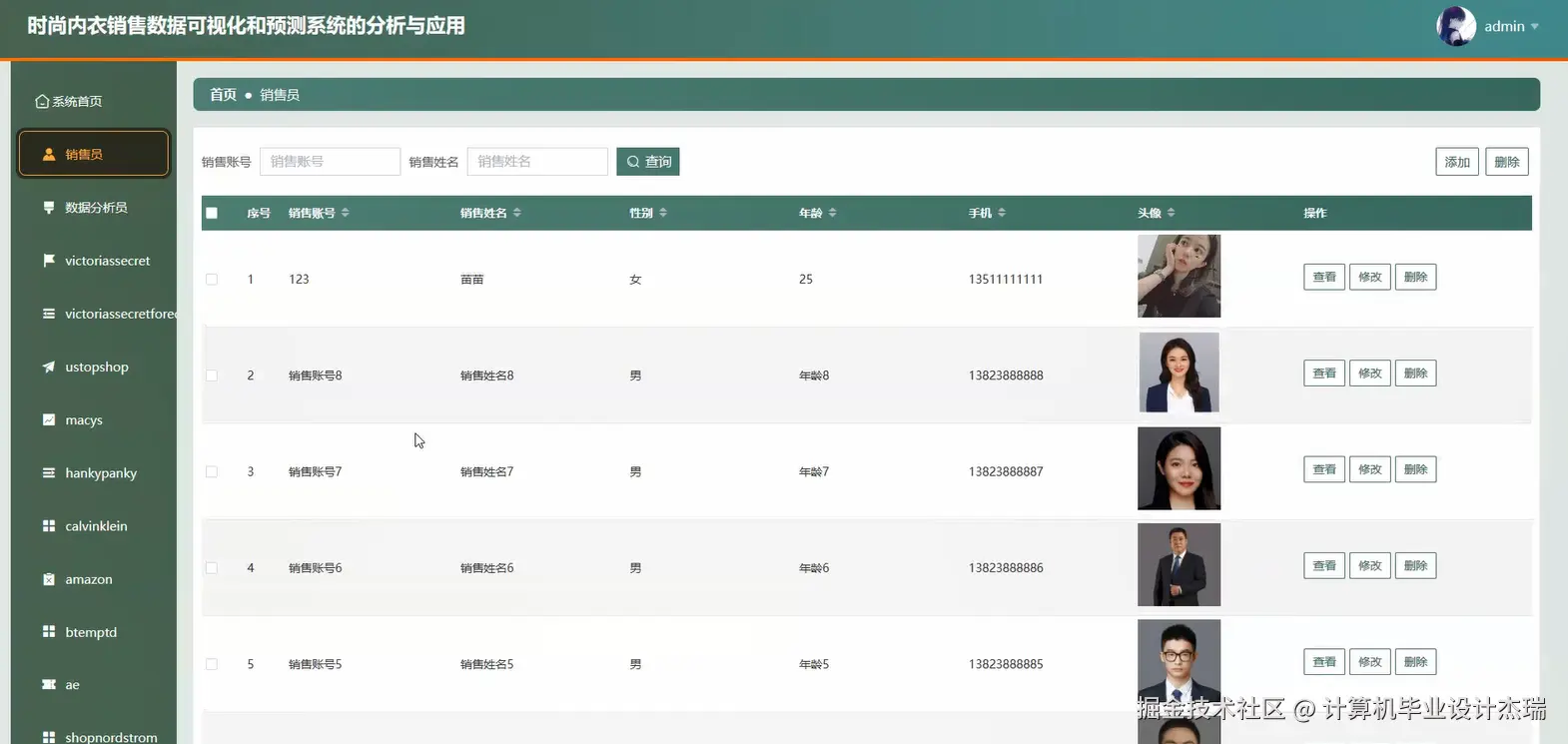Sort by the 年龄 column arrows

coord(833,213)
